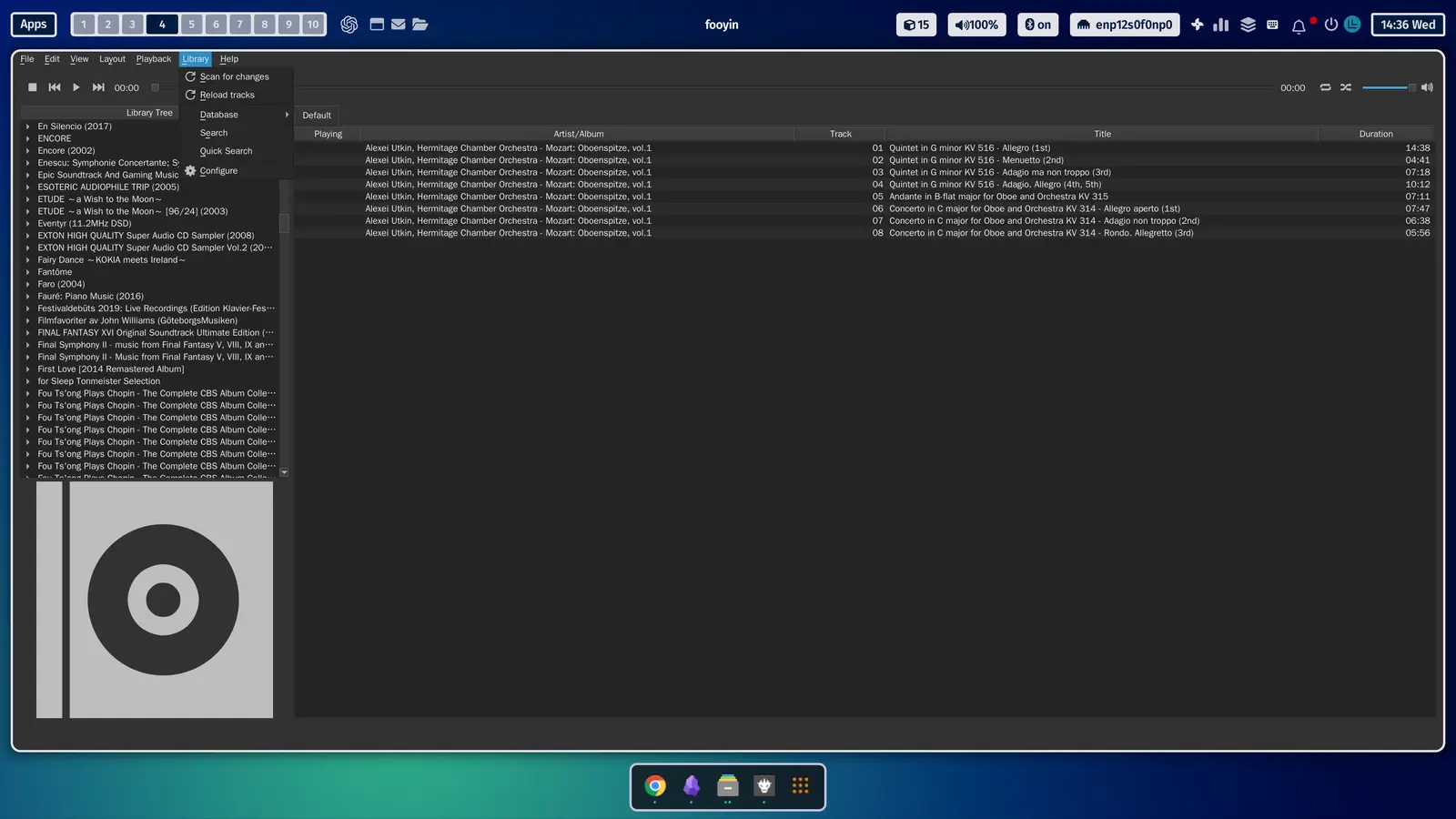The height and width of the screenshot is (819, 1456).
Task: Expand Fauré: Piano Music (2016) node
Action: (28, 297)
